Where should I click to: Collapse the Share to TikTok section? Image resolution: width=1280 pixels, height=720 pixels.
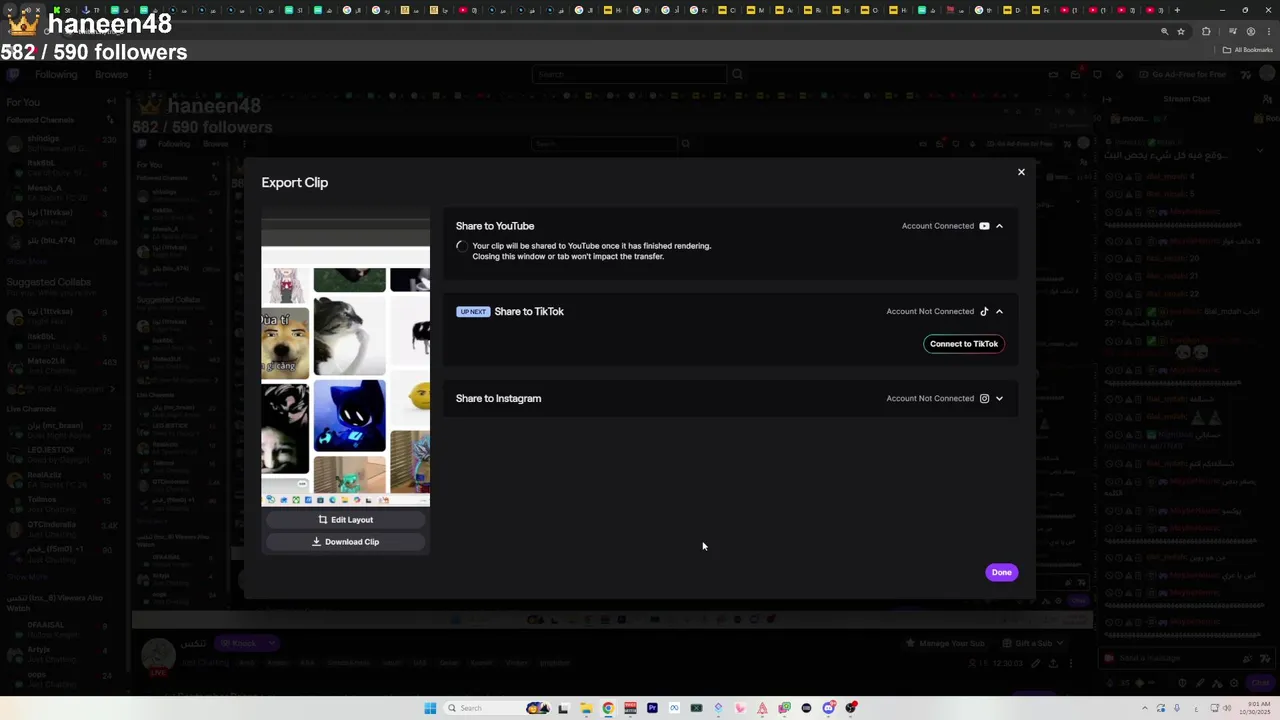(999, 311)
